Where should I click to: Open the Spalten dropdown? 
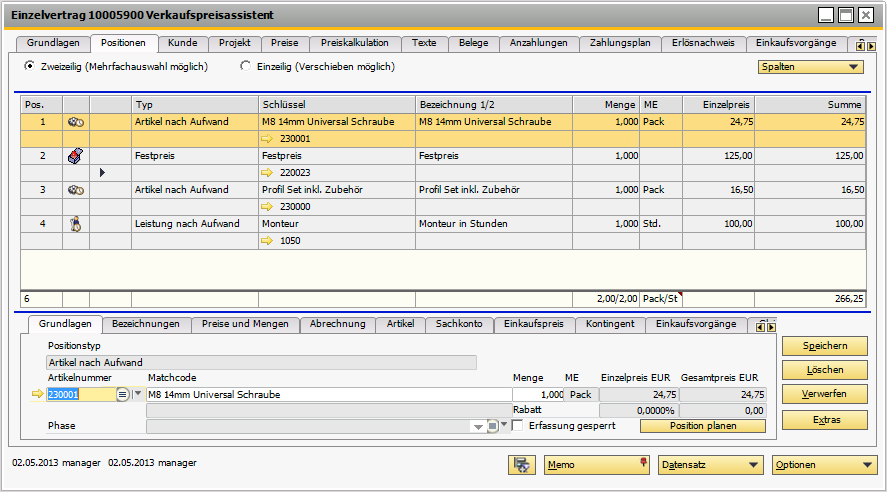[x=810, y=67]
